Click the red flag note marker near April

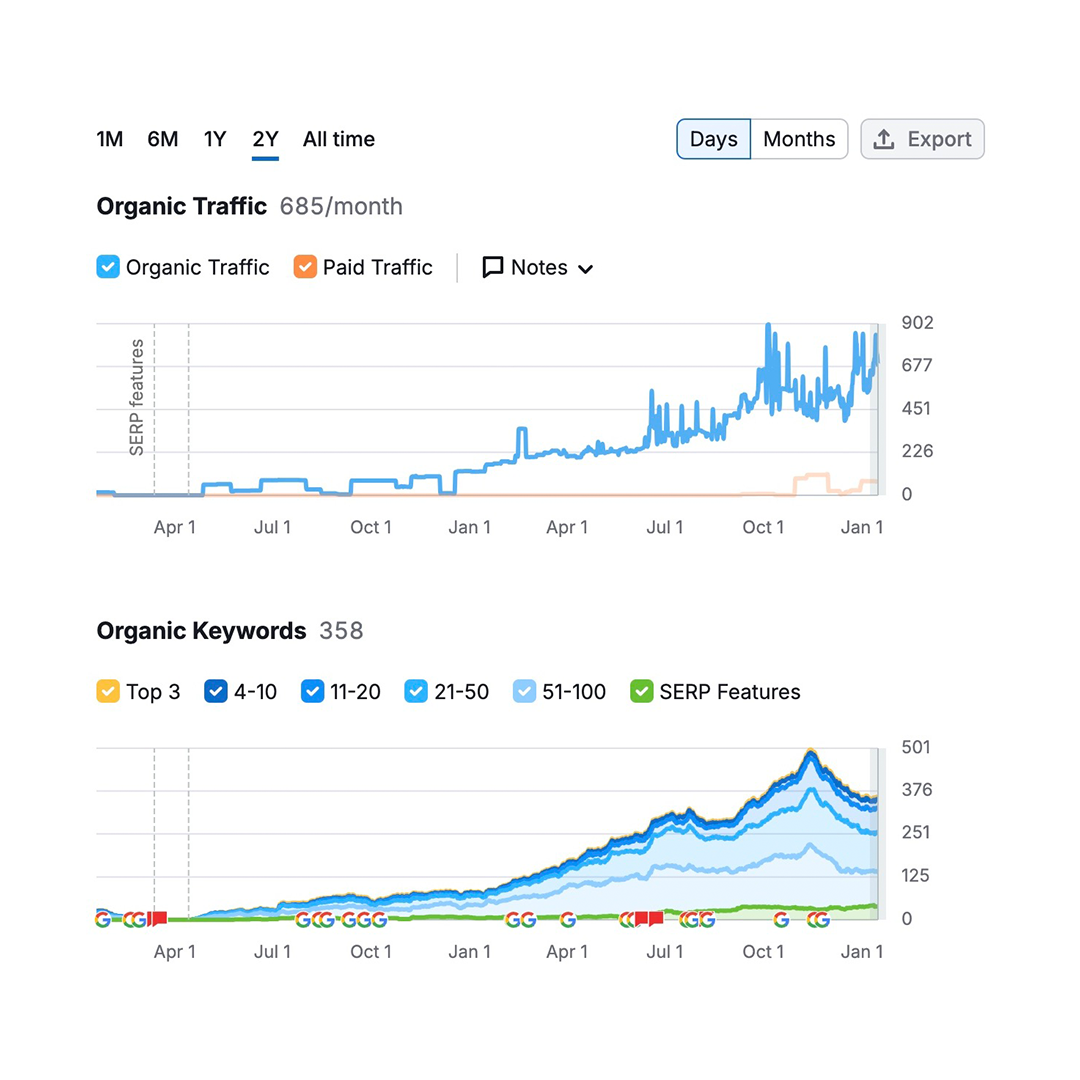[x=158, y=919]
